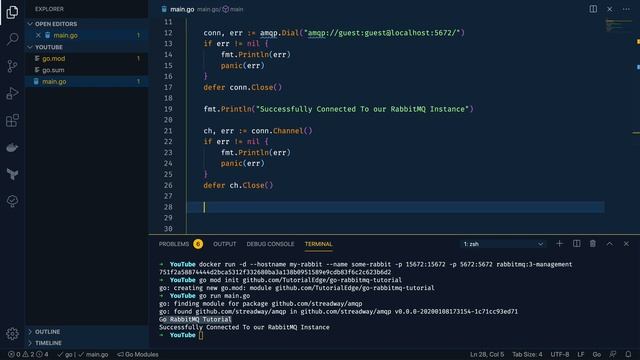Switch to the Output tab
This screenshot has width=640, height=360.
224,244
